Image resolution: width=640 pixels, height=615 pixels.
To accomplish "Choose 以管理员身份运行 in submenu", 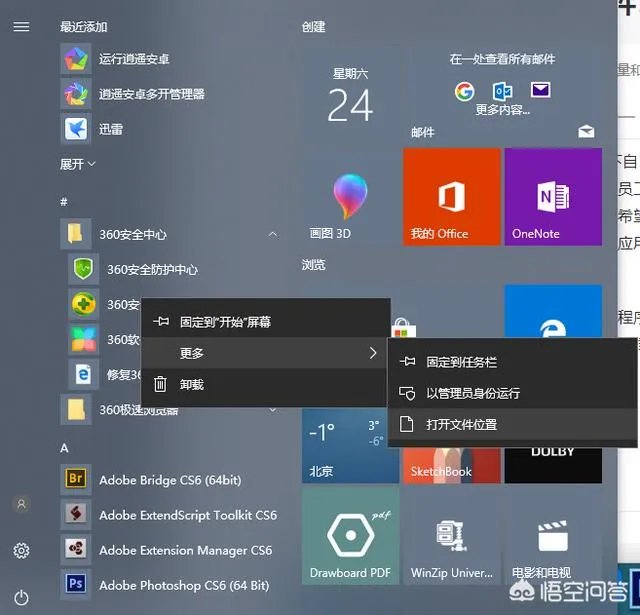I will tap(512, 393).
